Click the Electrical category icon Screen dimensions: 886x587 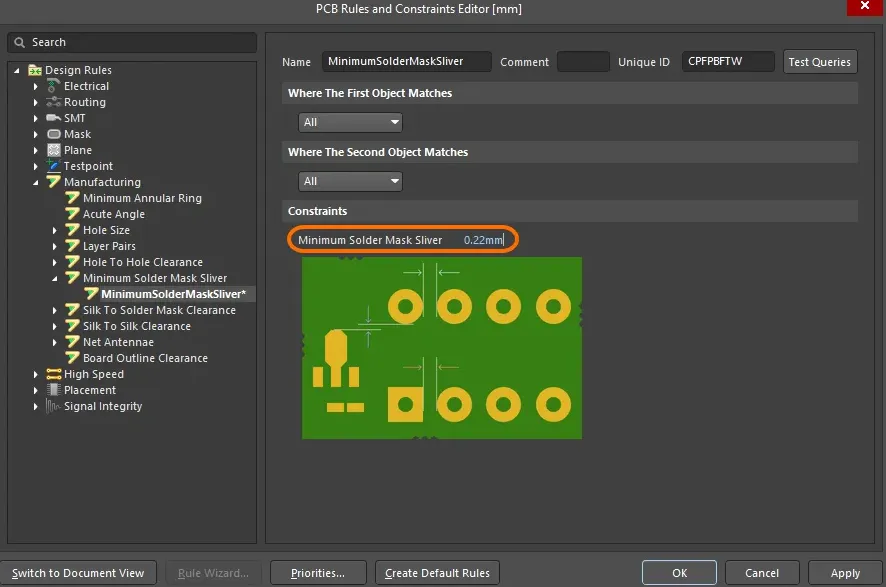click(54, 86)
